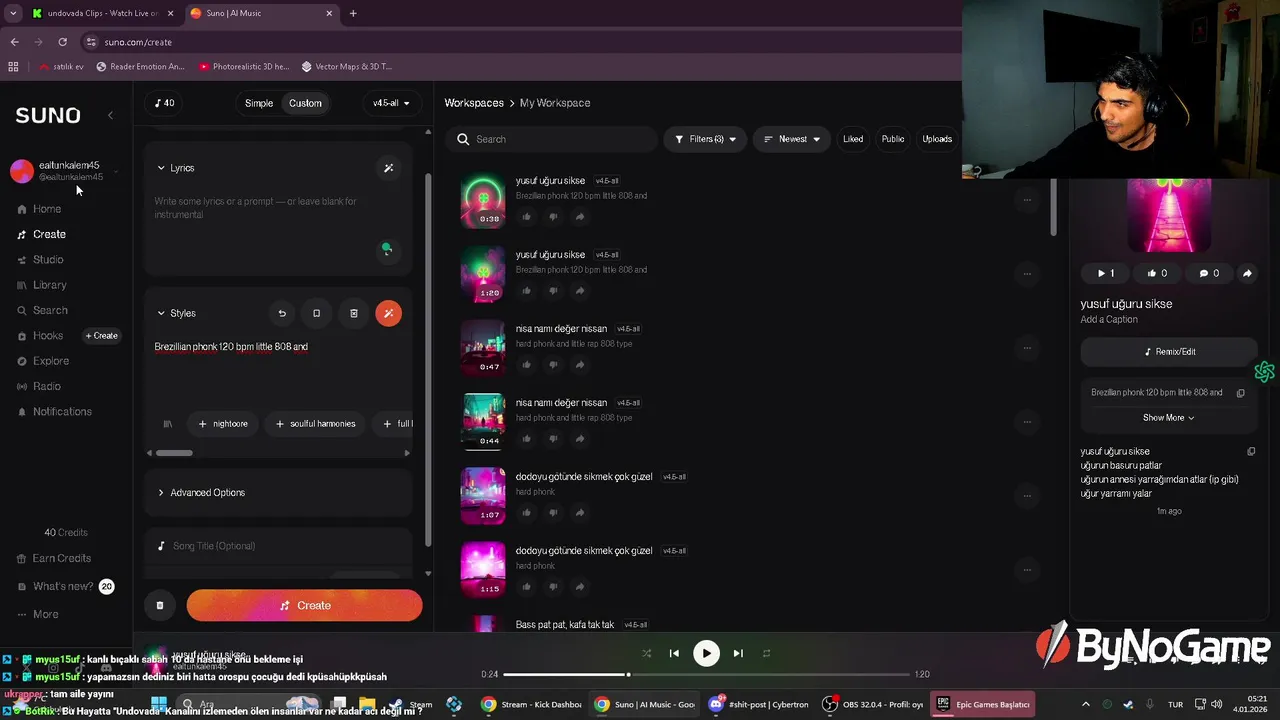The height and width of the screenshot is (720, 1280).
Task: Save the style with the bookmark icon
Action: click(317, 313)
